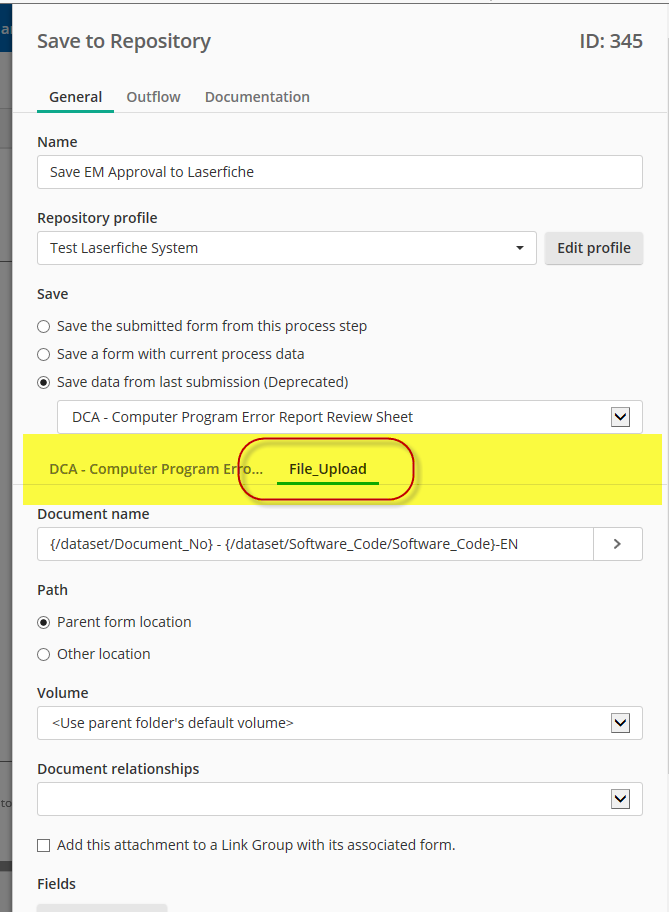Click the Document name input field
Viewport: 669px width, 912px height.
point(315,544)
